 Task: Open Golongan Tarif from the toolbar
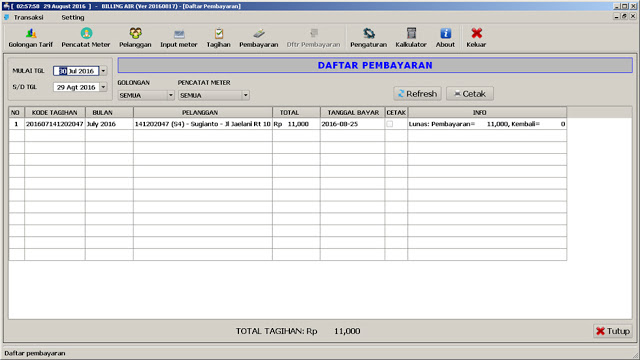click(31, 38)
